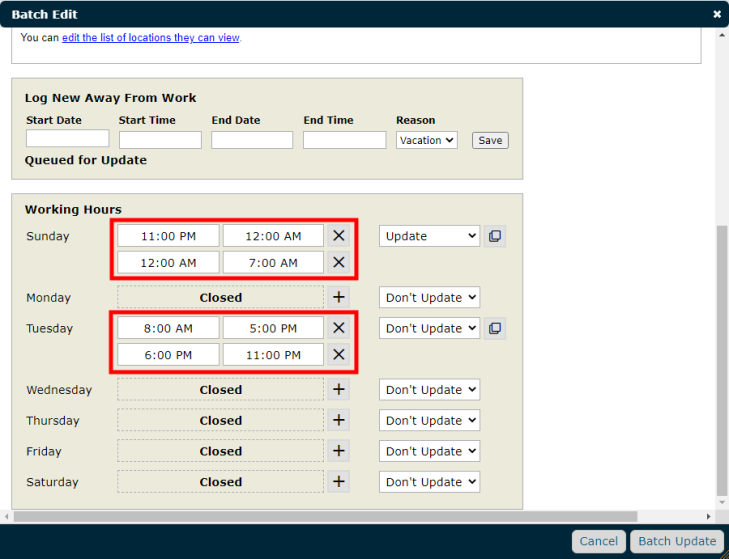
Task: Click the Batch Update button
Action: pos(677,541)
